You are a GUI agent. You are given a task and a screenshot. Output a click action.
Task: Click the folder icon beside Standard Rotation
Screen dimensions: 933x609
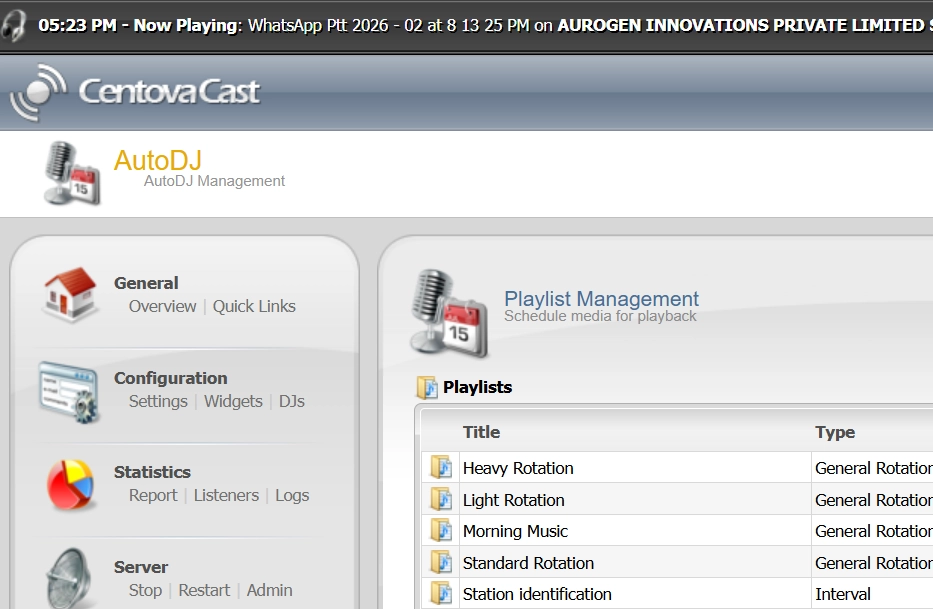pyautogui.click(x=441, y=563)
